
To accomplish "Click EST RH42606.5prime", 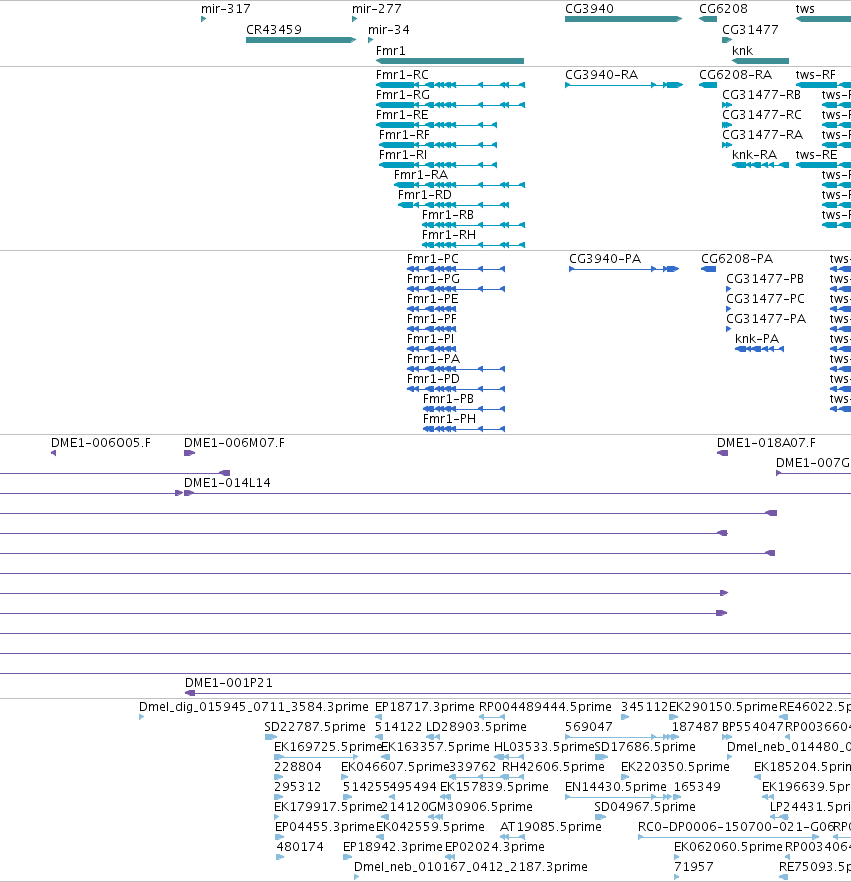I will [x=512, y=777].
